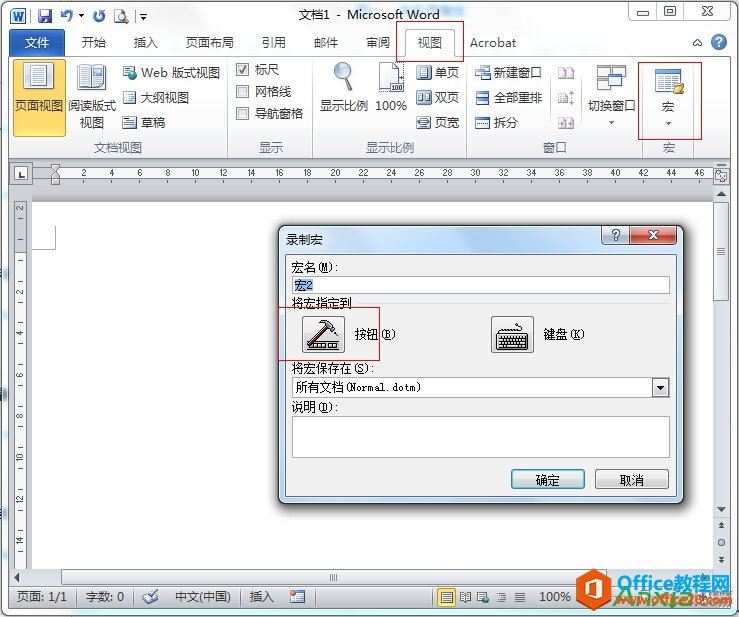
Task: Click in the 说明 description text box
Action: click(x=481, y=437)
